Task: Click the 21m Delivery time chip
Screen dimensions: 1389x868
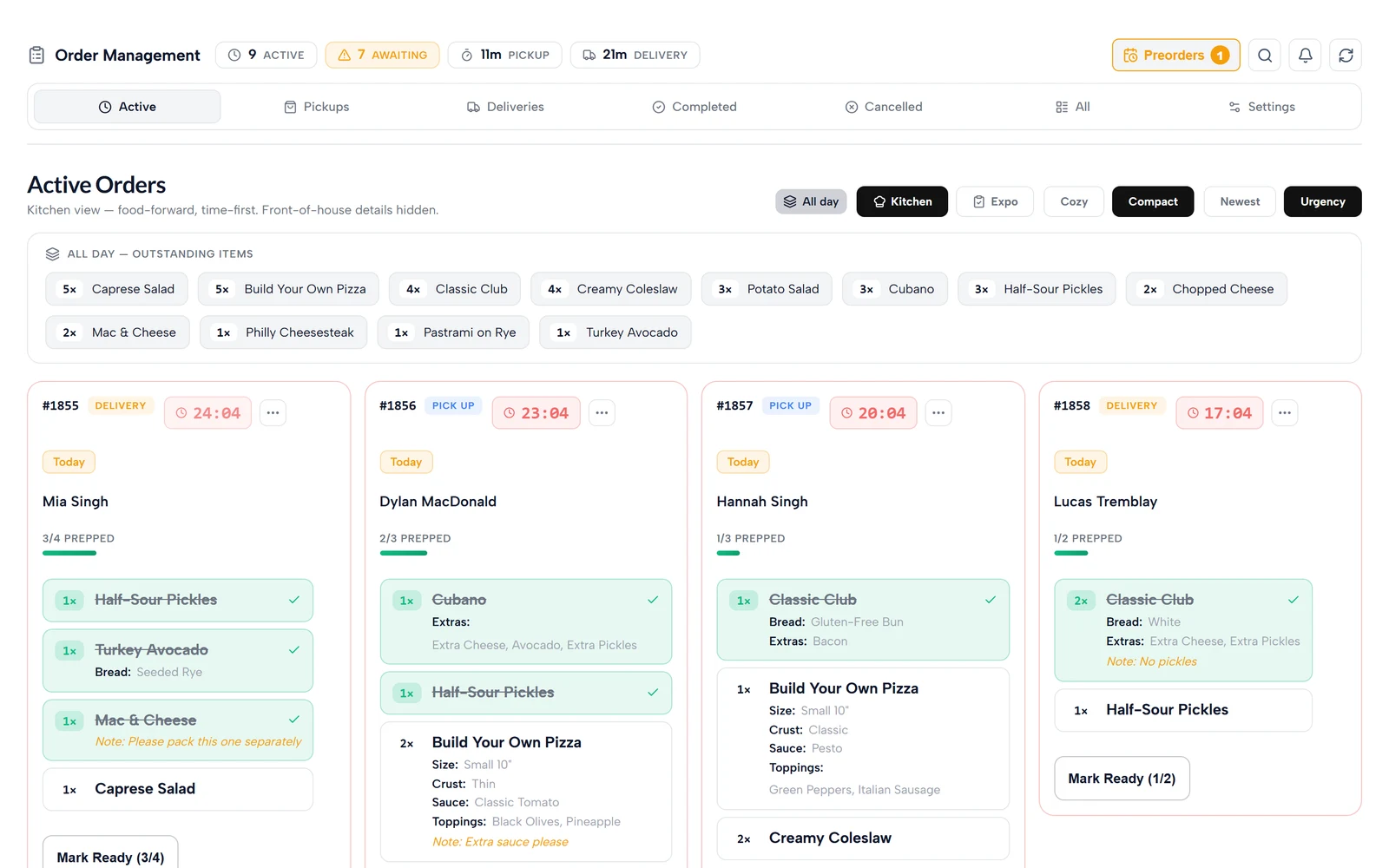Action: (x=635, y=55)
